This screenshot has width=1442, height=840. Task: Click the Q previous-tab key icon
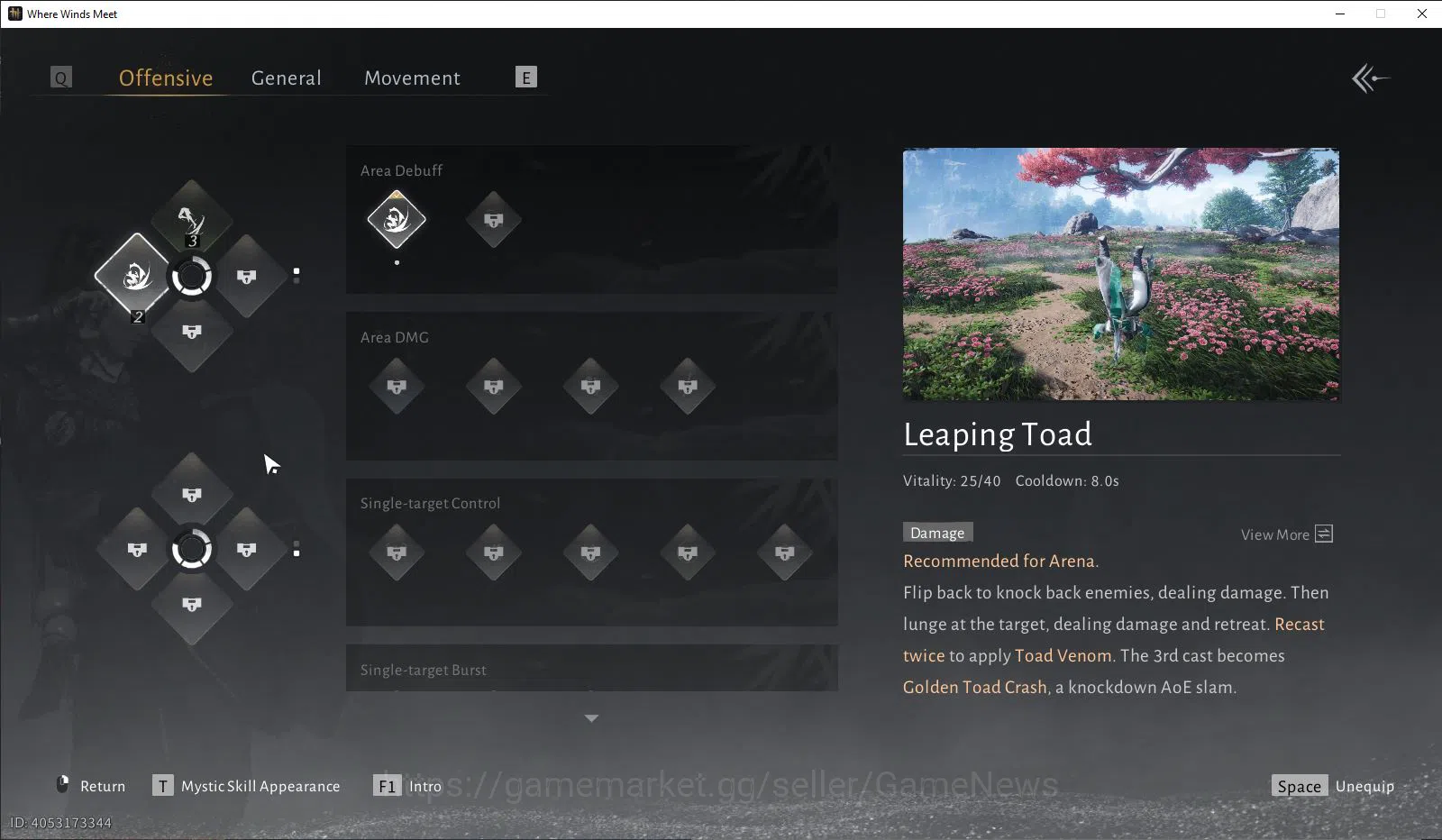coord(60,78)
